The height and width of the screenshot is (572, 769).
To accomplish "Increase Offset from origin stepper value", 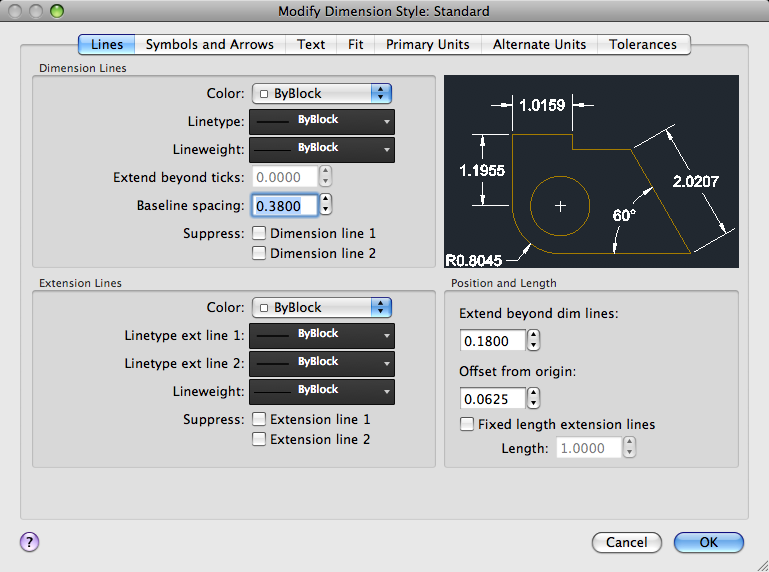I will pos(534,393).
